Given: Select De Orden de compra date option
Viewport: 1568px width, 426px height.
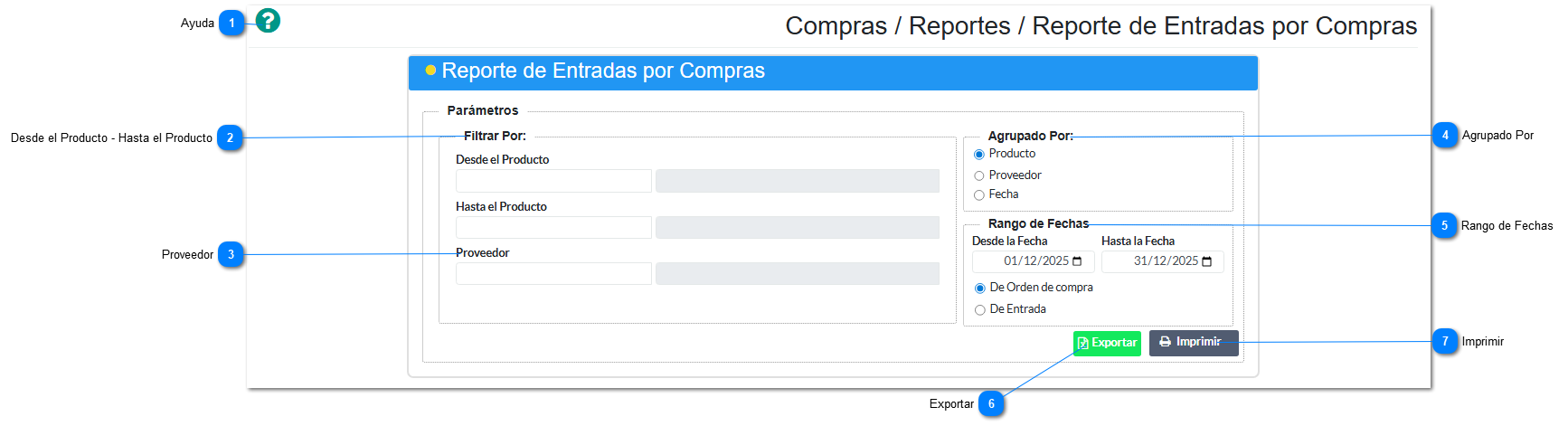Looking at the screenshot, I should pos(980,289).
